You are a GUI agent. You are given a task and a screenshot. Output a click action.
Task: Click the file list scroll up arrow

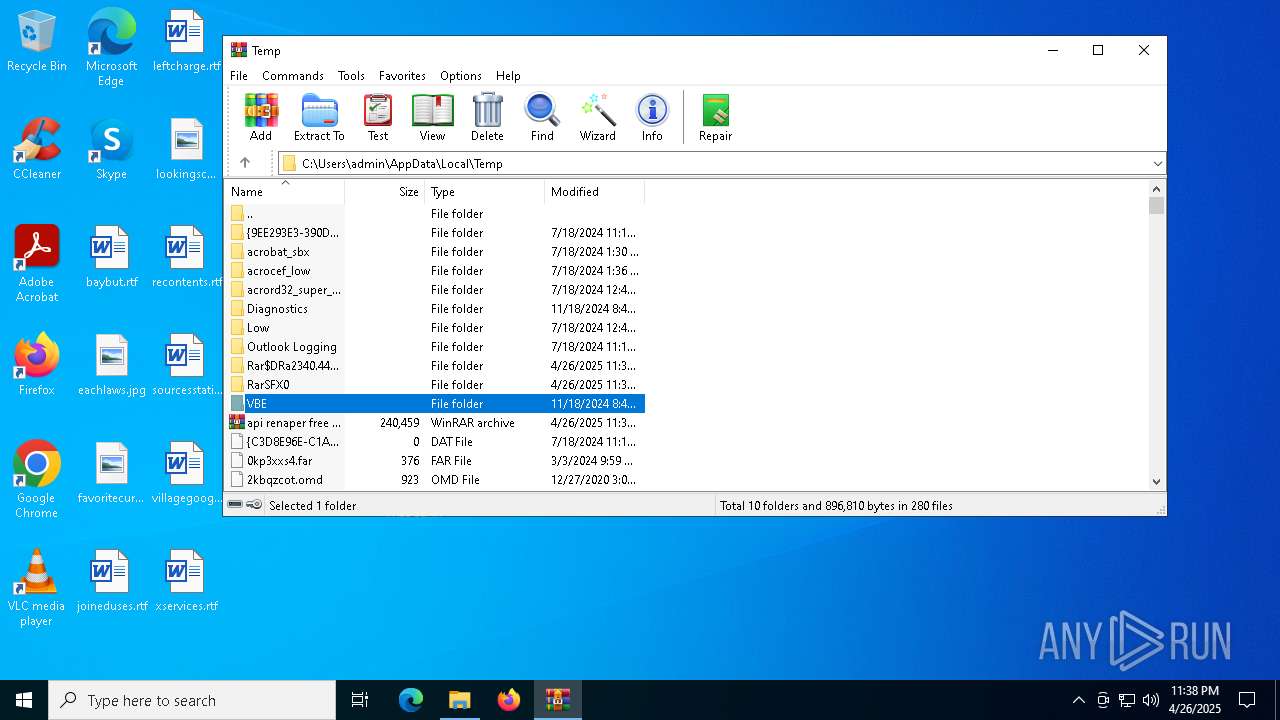click(1157, 189)
